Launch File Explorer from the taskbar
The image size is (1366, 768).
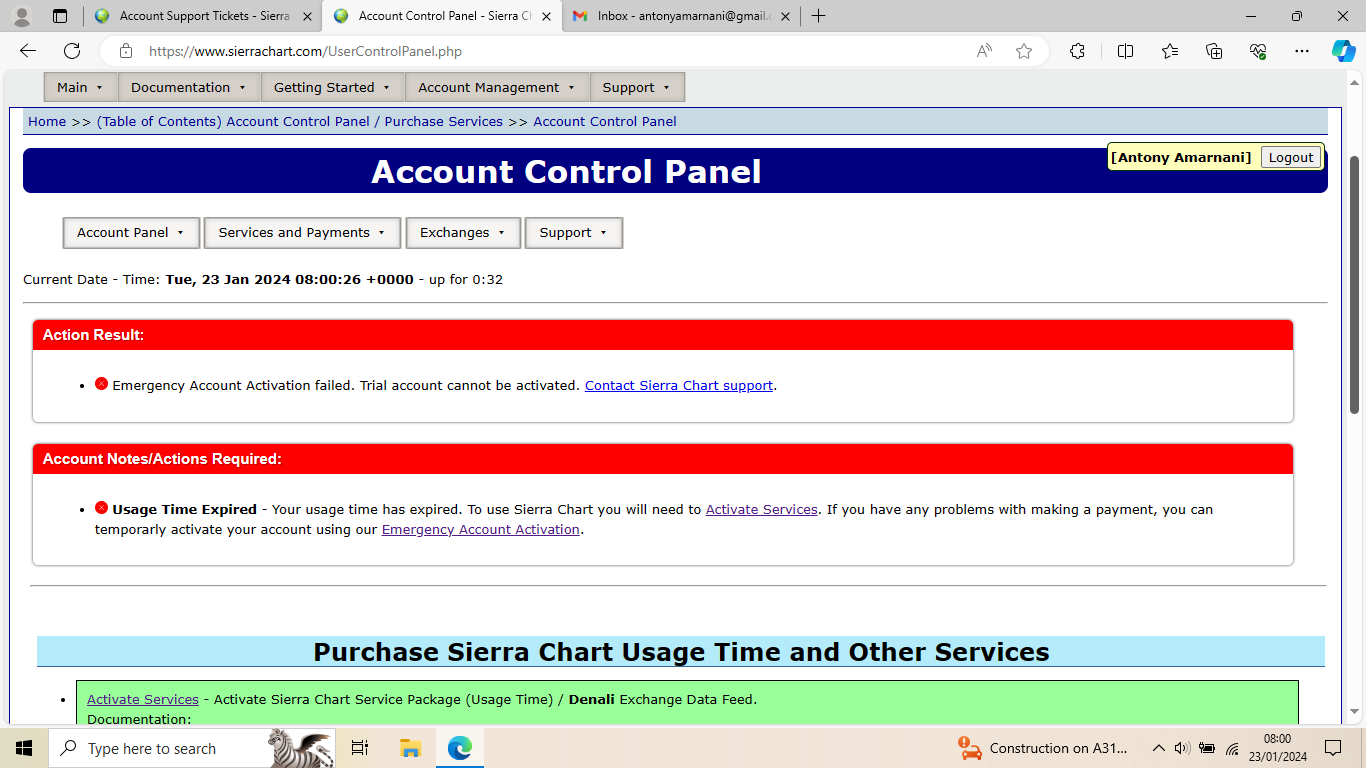pyautogui.click(x=410, y=748)
